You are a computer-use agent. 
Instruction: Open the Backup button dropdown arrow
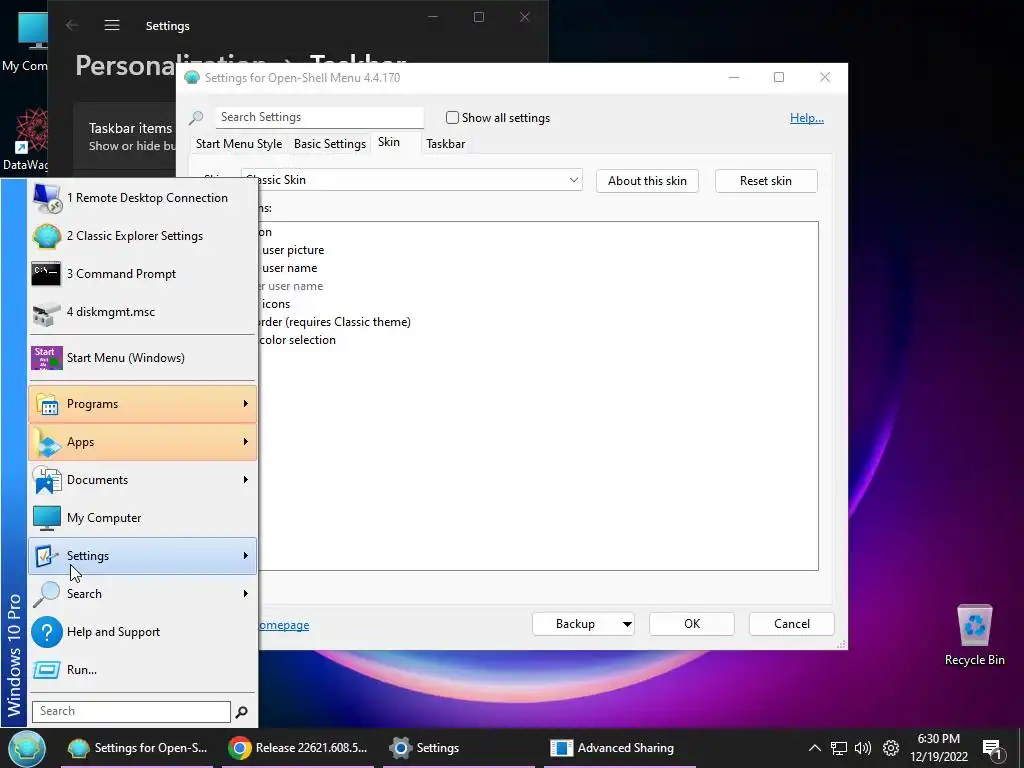(x=626, y=624)
